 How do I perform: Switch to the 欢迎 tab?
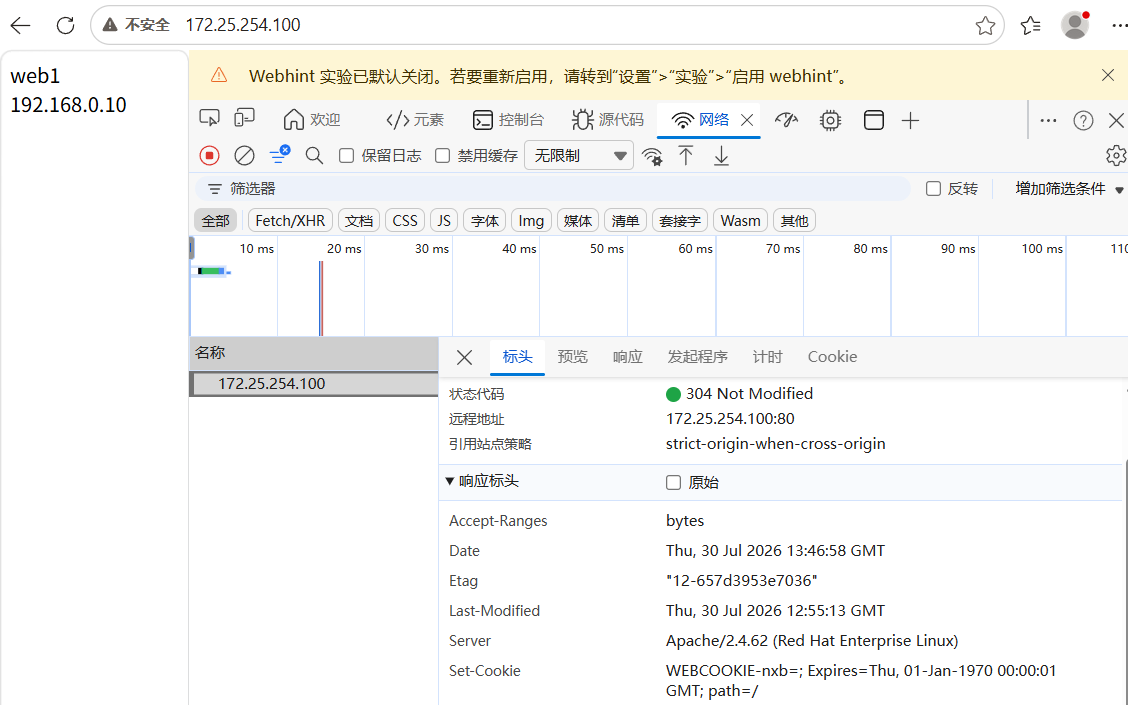pyautogui.click(x=312, y=119)
